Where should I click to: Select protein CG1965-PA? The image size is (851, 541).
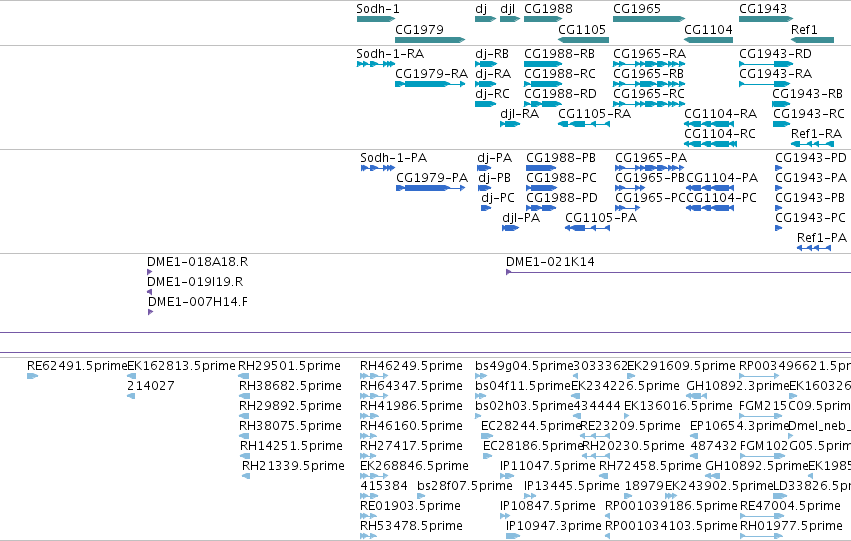tap(649, 168)
